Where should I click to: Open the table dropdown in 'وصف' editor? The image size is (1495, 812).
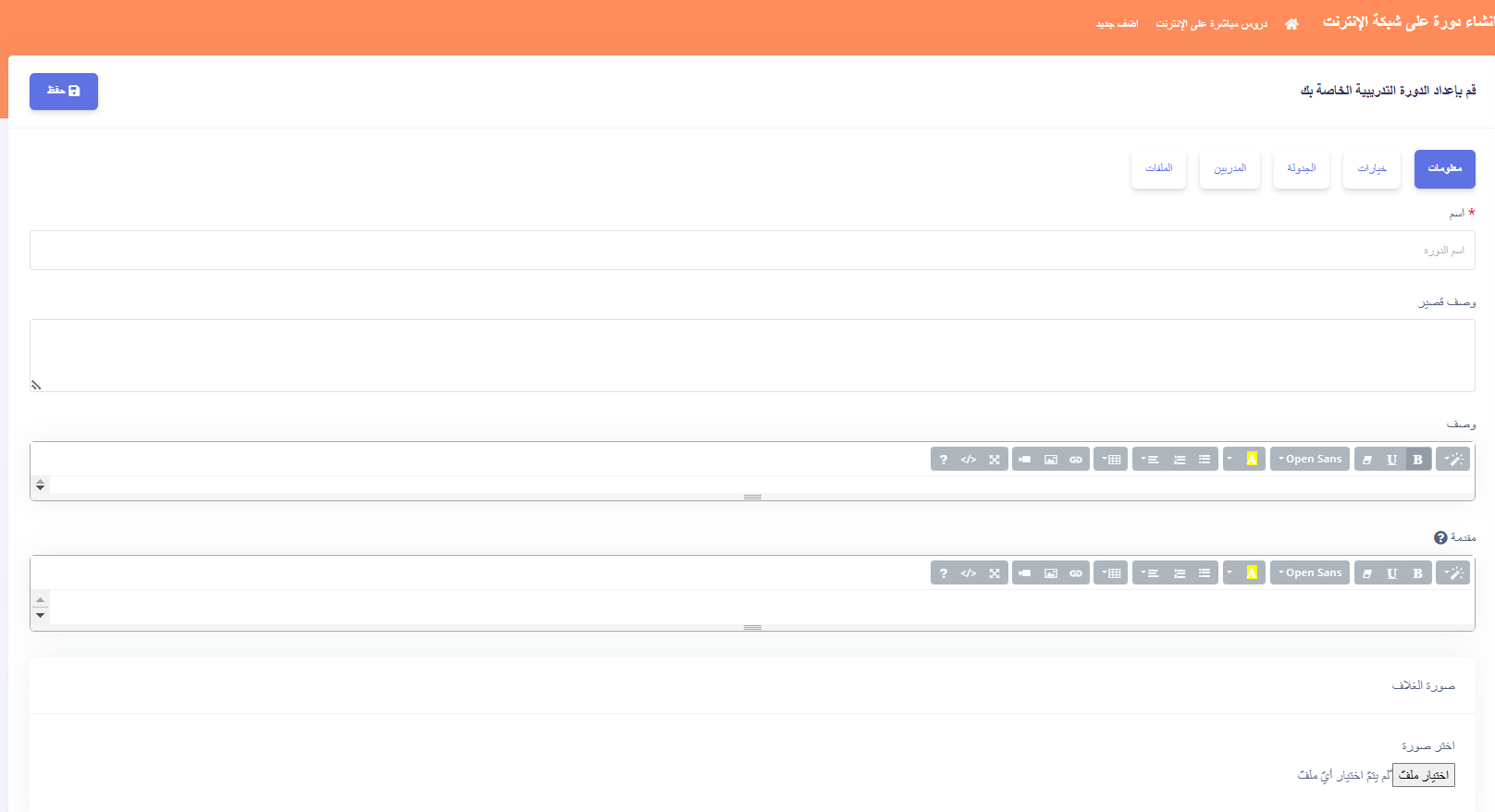coord(1110,460)
